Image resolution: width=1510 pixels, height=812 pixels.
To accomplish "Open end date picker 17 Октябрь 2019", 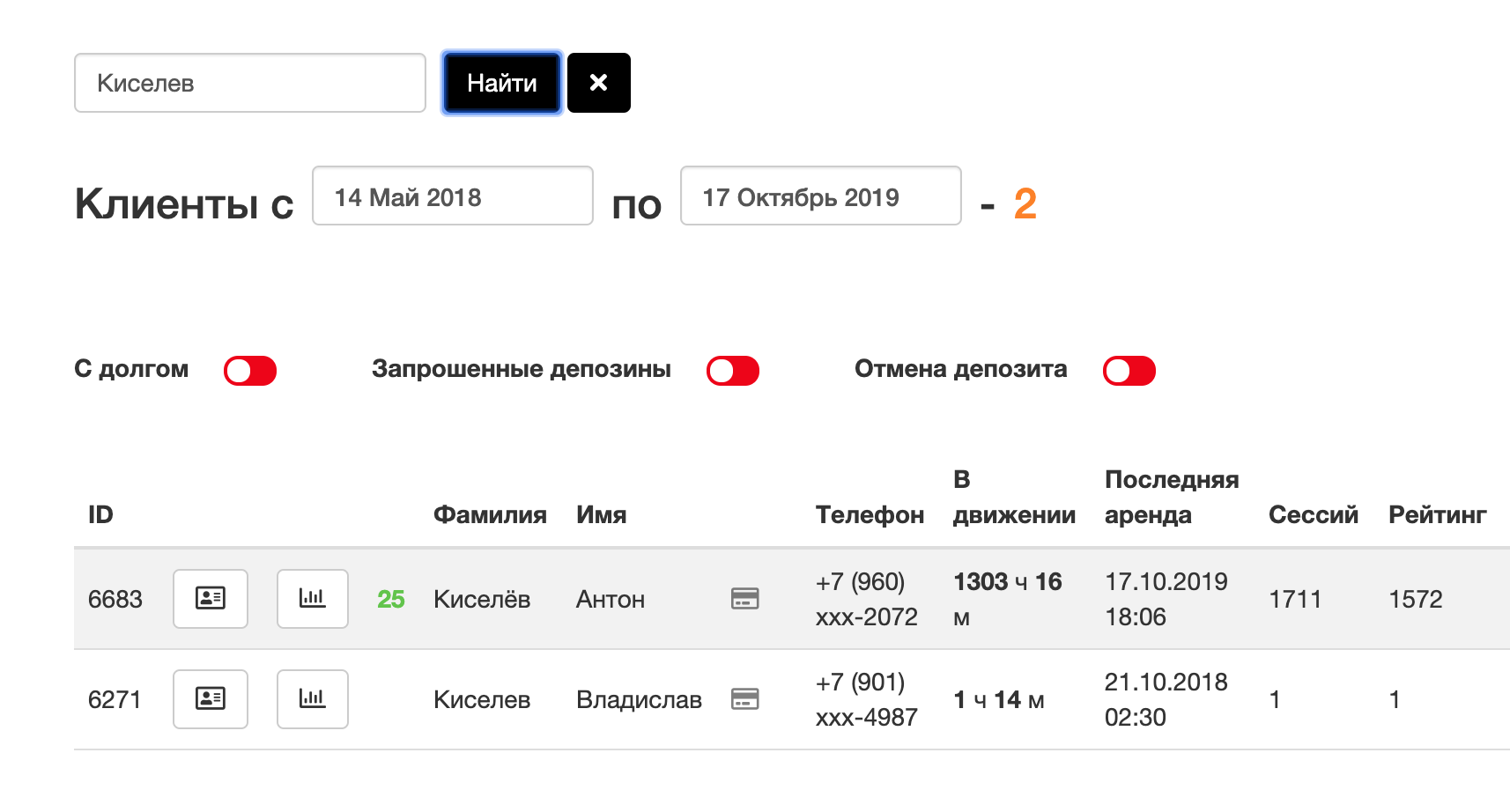I will pos(821,196).
